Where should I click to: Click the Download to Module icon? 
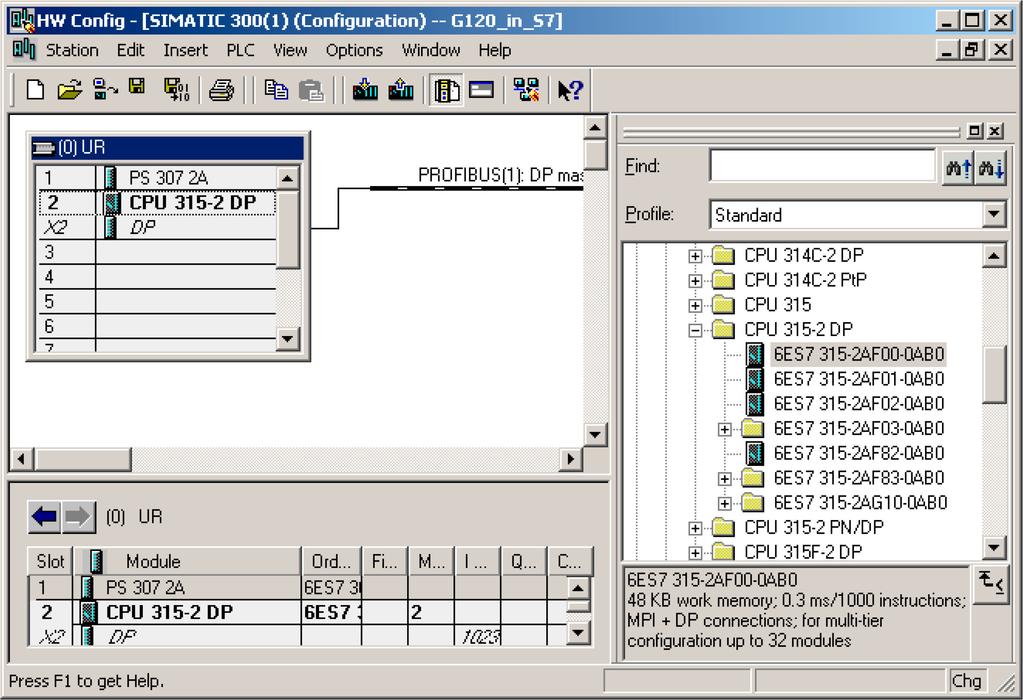point(365,89)
